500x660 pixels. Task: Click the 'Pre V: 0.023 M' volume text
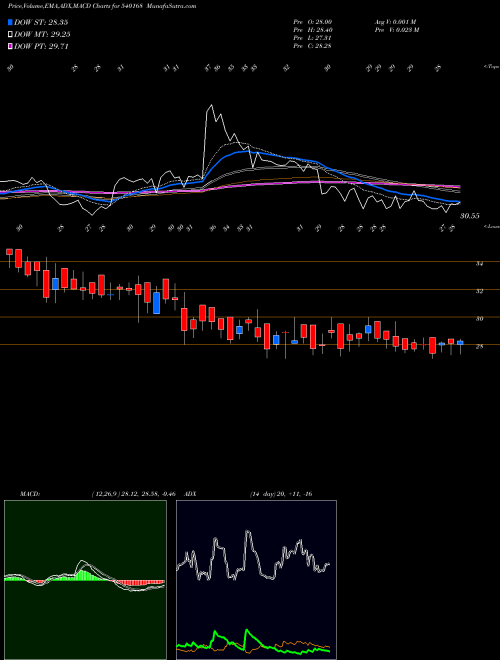[x=396, y=30]
